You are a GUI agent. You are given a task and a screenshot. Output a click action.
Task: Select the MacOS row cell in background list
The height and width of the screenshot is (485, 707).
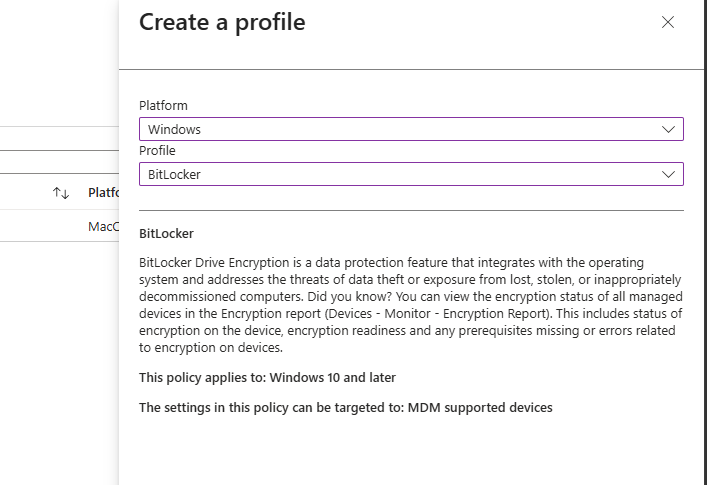tap(104, 226)
